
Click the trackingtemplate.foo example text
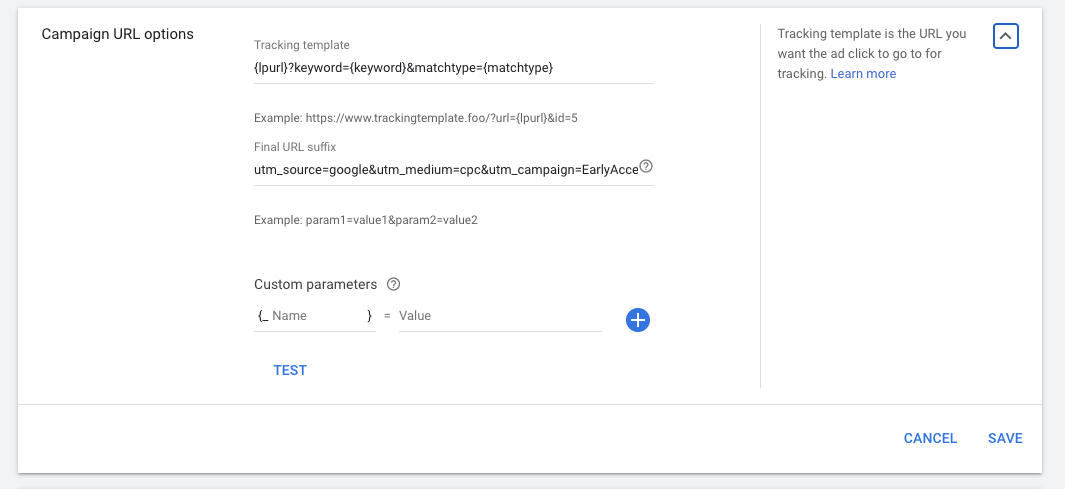click(x=416, y=118)
